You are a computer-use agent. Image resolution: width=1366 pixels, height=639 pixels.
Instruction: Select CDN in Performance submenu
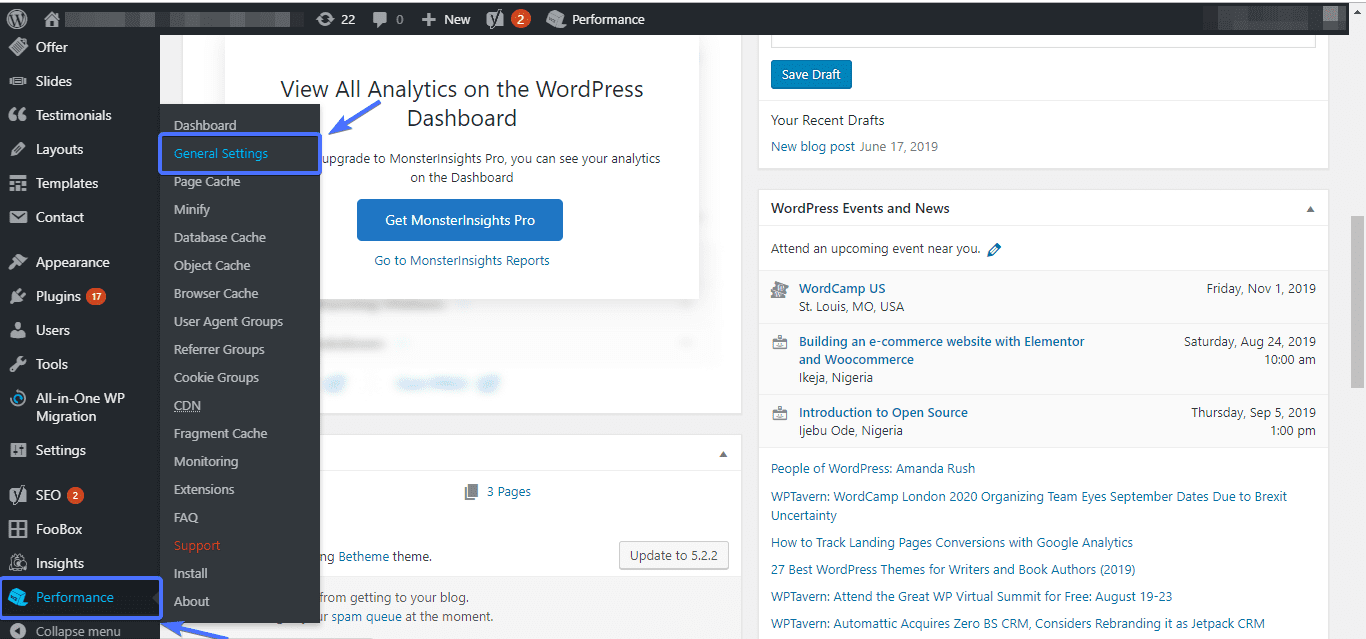(x=187, y=405)
